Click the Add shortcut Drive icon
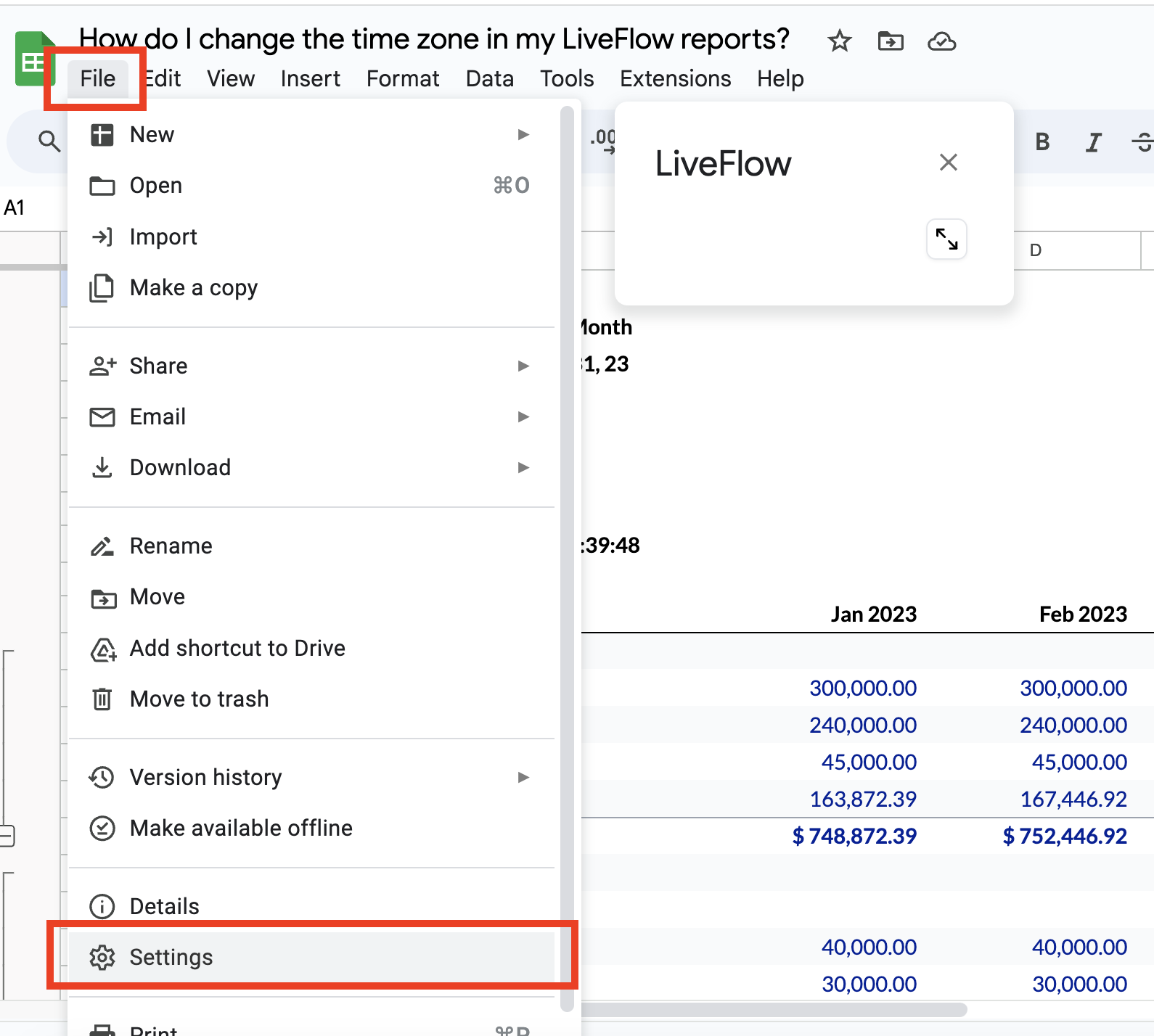 (x=103, y=650)
